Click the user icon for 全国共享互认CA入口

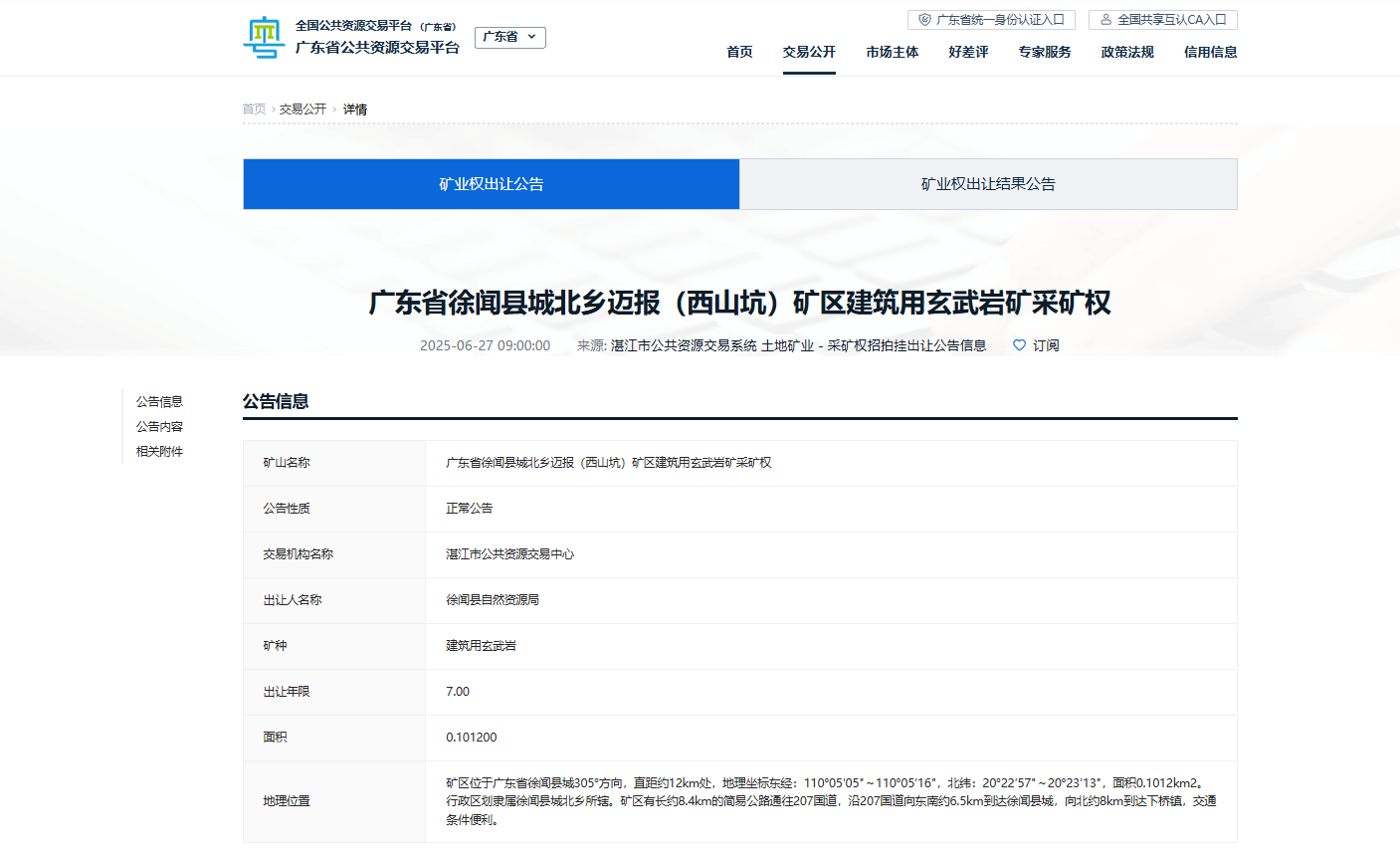point(1105,20)
